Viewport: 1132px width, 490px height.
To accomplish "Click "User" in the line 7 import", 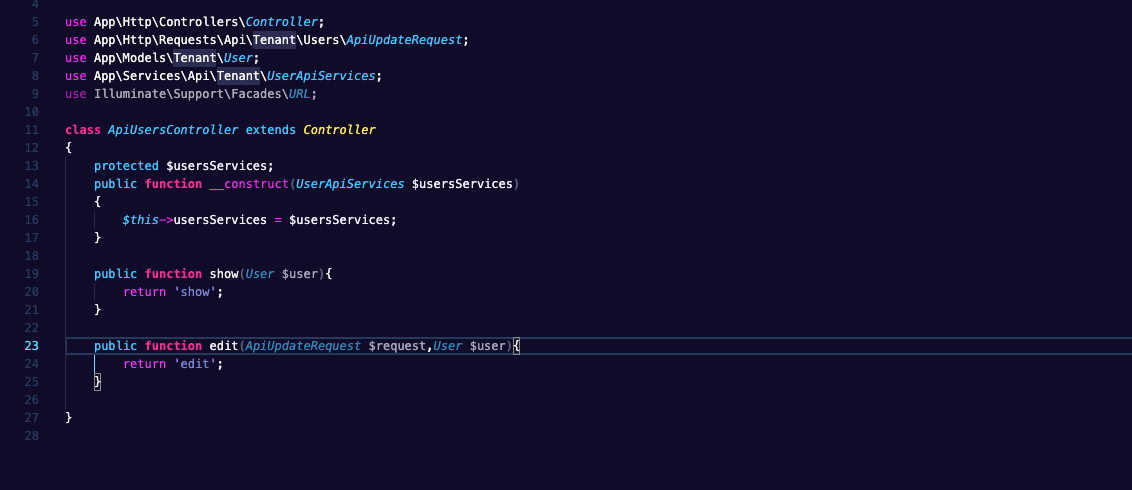I will coord(238,58).
